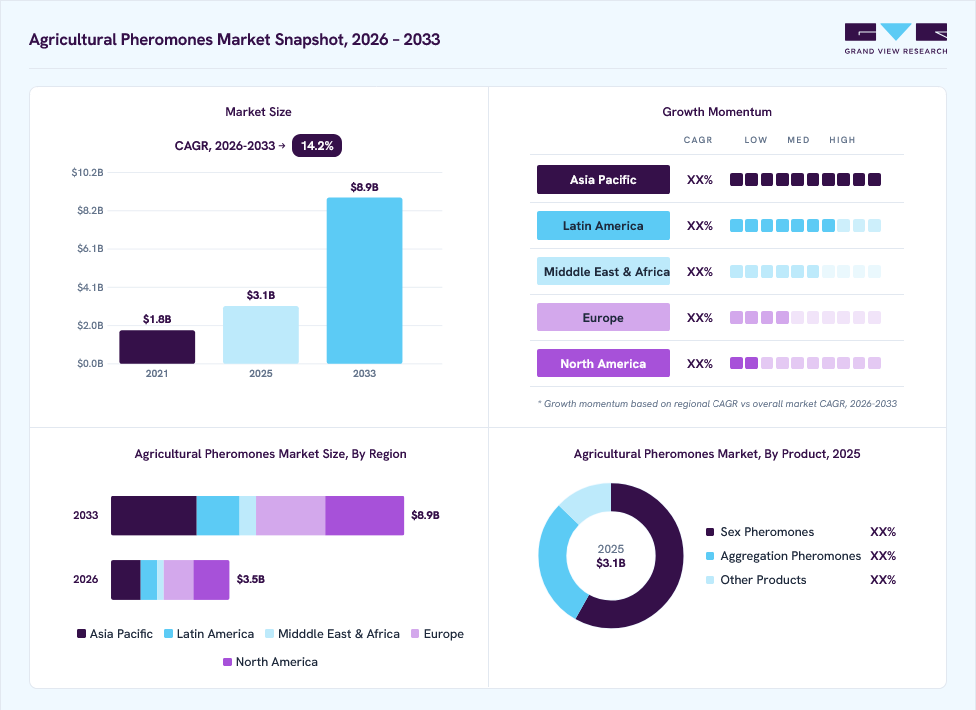
Task: Click the Latin America segment of 2033 bar
Action: [x=218, y=515]
